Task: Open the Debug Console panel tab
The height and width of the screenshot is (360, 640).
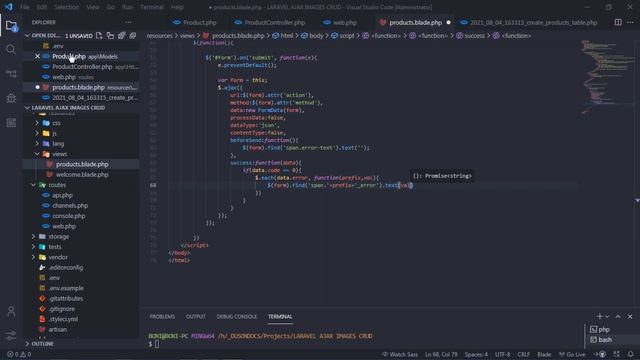Action: (237, 317)
